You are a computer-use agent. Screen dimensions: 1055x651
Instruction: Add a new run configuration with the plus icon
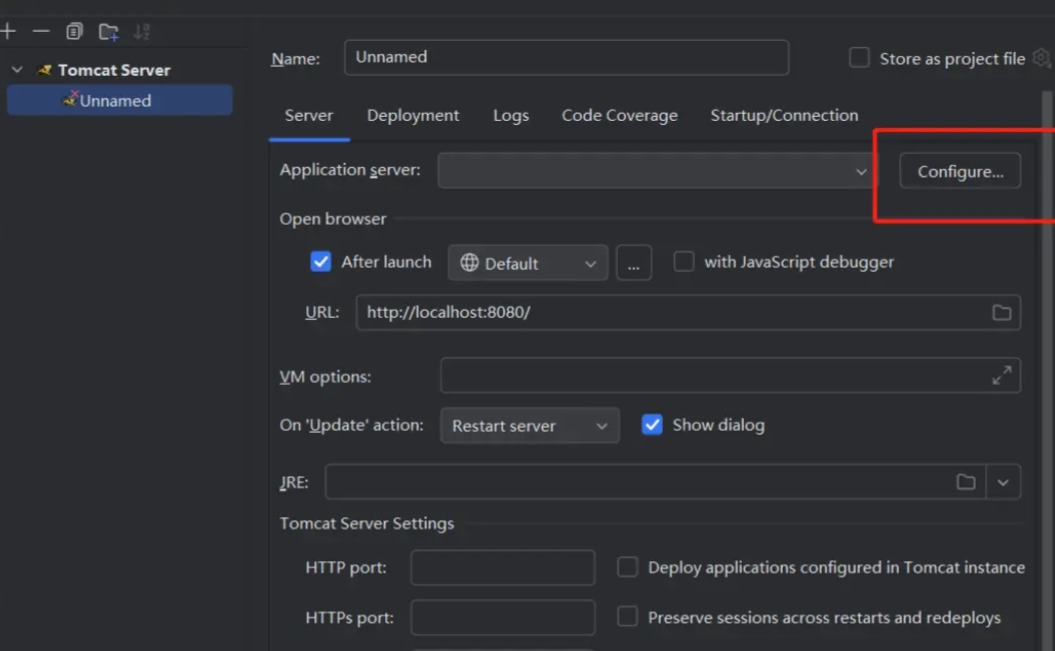click(x=8, y=31)
